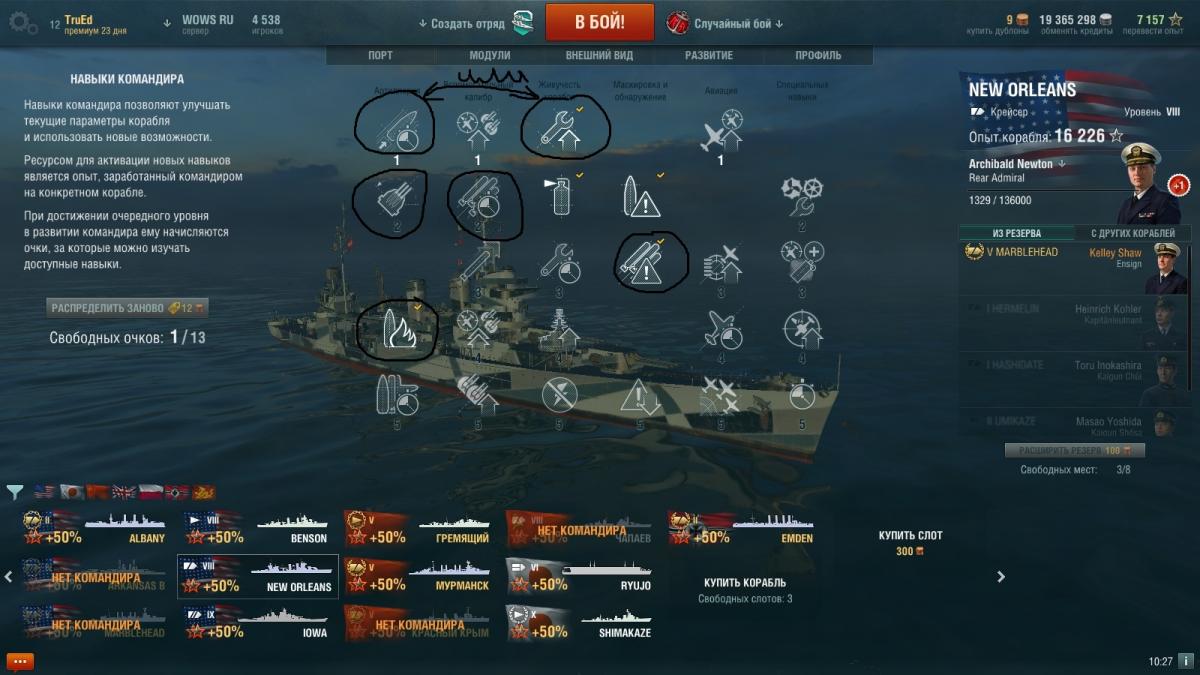Image resolution: width=1200 pixels, height=675 pixels.
Task: Switch to the МОДУЛИ tab
Action: pos(489,55)
